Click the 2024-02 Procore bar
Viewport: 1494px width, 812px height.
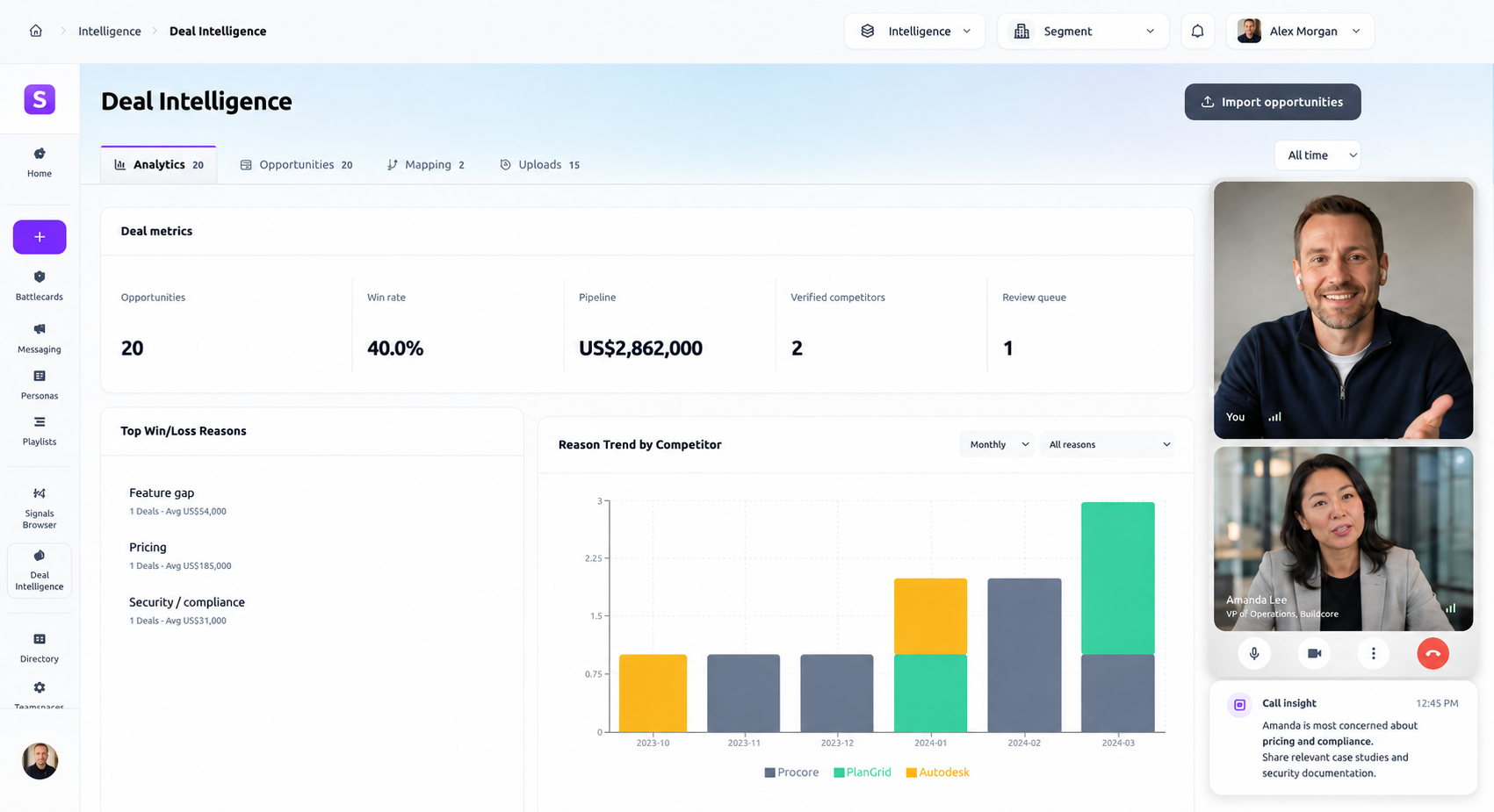1024,655
